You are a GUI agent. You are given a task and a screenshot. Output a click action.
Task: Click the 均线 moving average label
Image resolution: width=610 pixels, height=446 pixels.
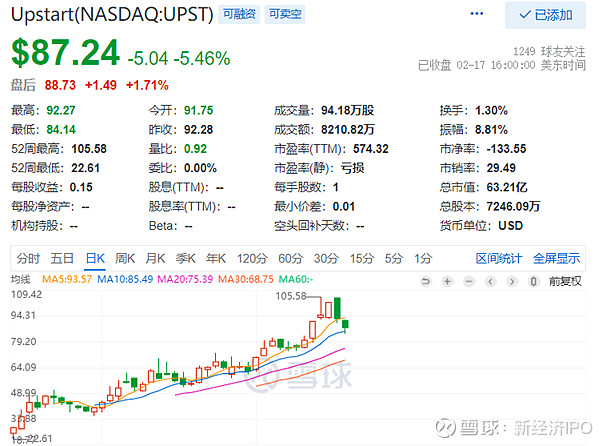click(x=21, y=279)
